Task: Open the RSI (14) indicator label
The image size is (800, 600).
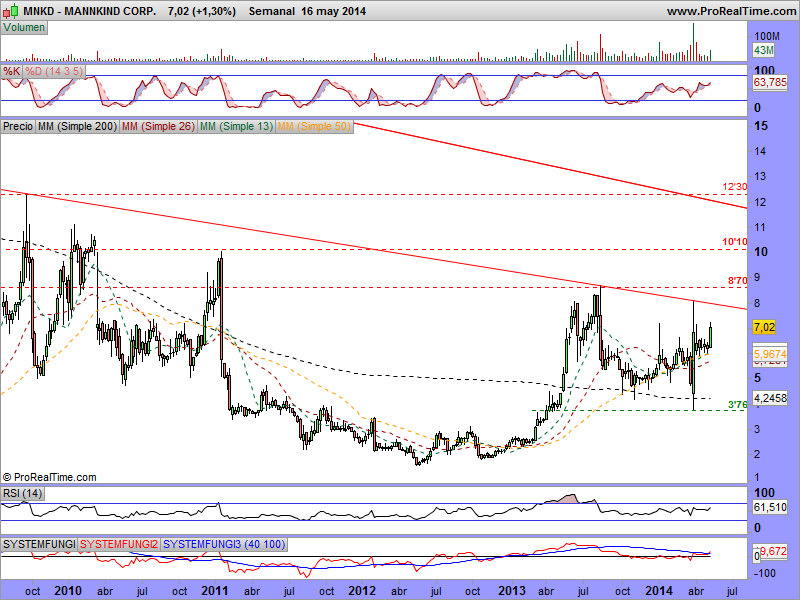Action: pos(22,493)
